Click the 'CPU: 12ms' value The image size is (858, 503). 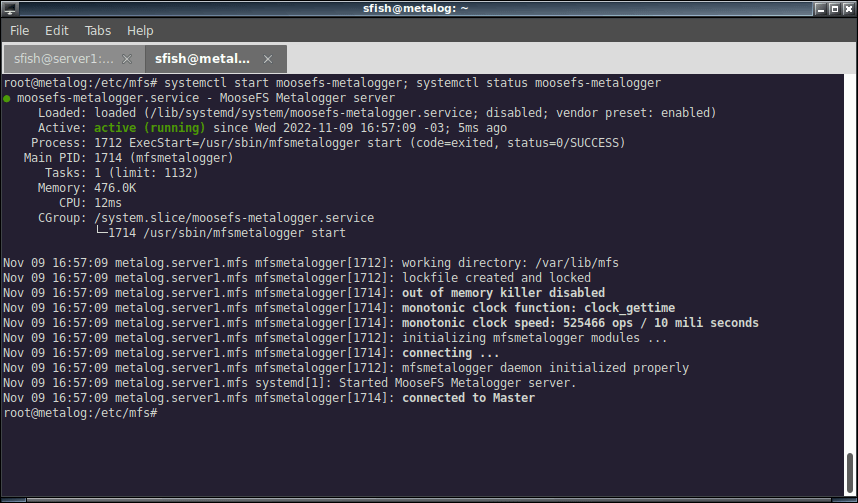(108, 203)
